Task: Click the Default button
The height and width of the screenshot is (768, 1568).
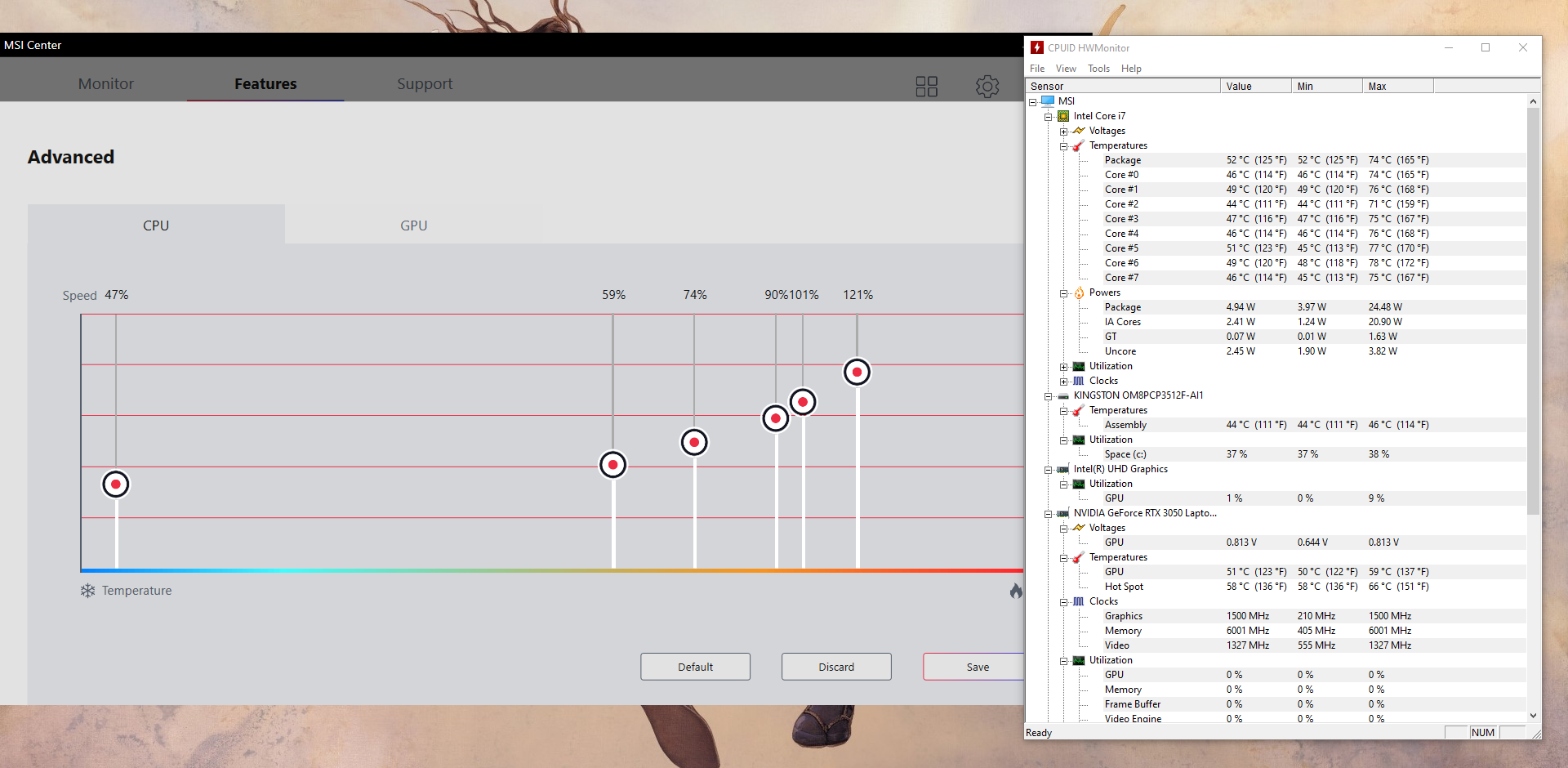Action: click(695, 667)
